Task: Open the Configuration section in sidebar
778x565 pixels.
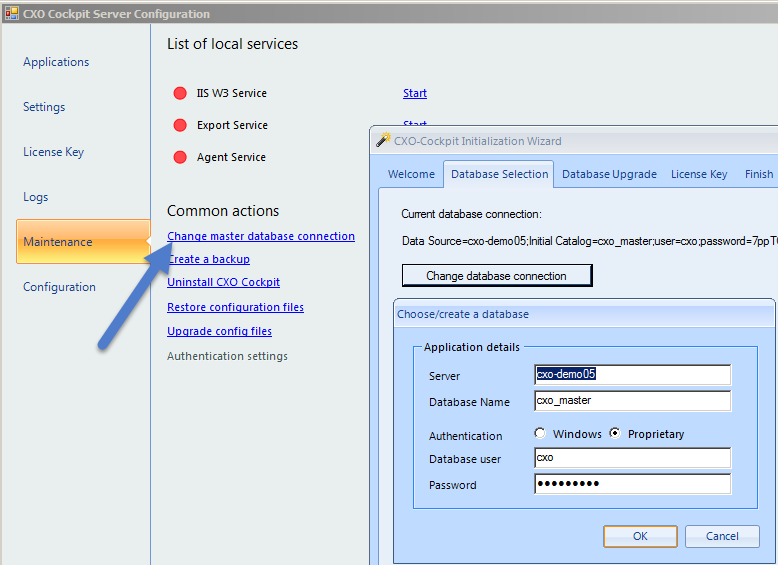Action: (60, 287)
